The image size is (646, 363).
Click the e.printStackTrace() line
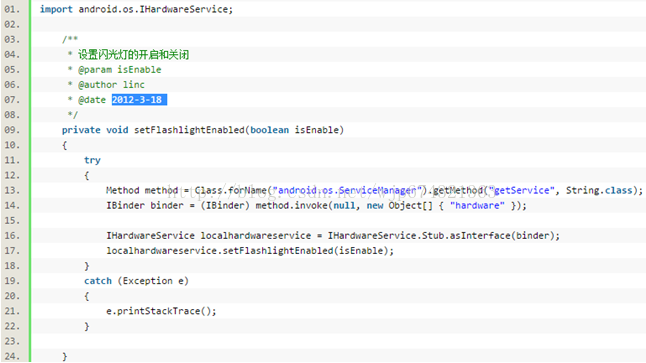[161, 311]
